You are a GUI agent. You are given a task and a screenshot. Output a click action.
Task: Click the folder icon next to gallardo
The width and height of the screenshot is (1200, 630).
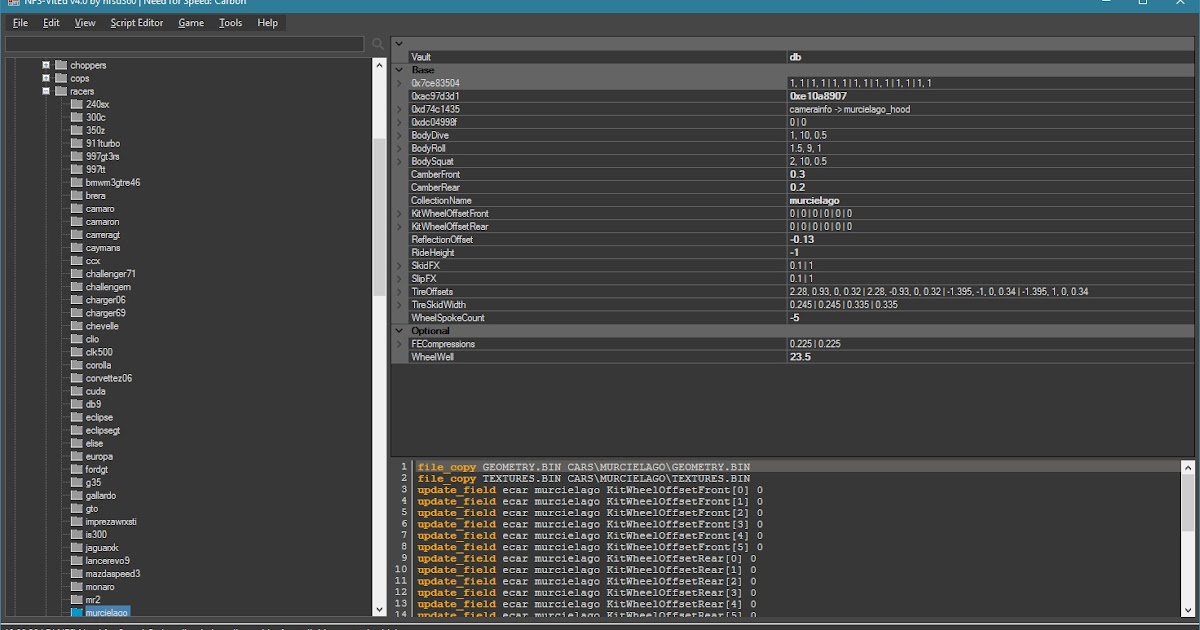pyautogui.click(x=76, y=495)
